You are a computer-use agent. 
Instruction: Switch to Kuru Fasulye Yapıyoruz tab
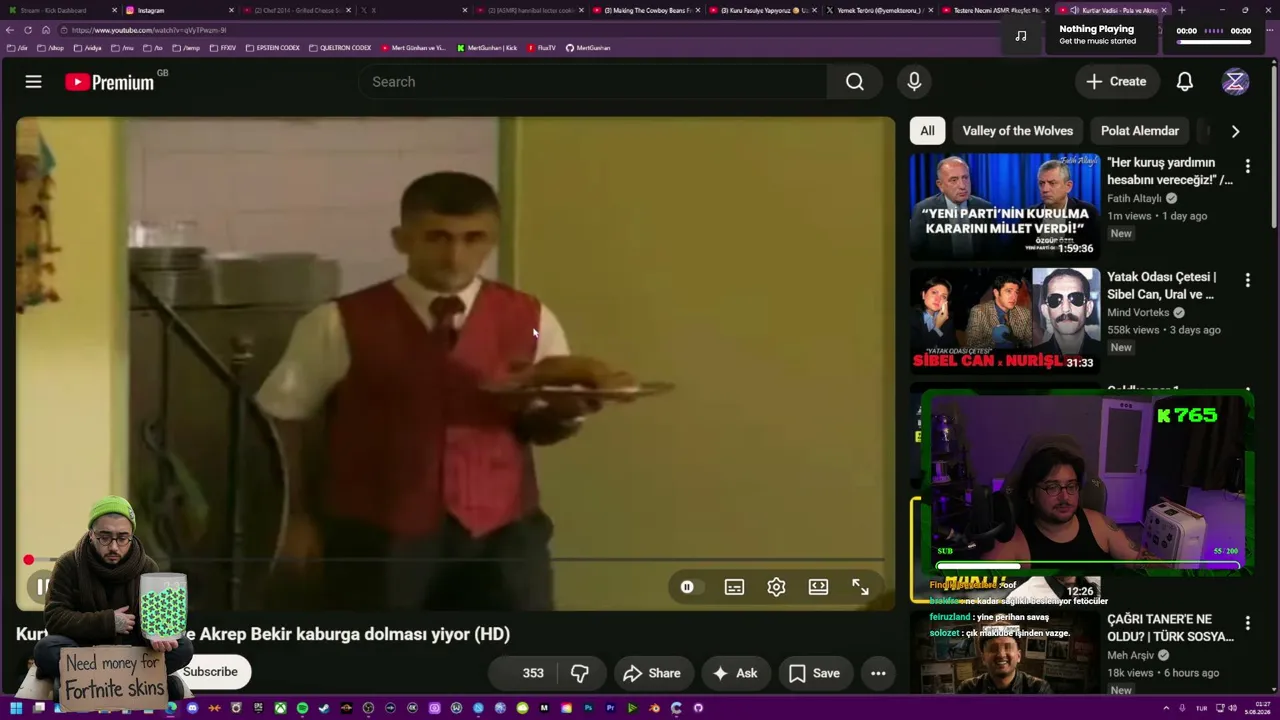[x=762, y=10]
